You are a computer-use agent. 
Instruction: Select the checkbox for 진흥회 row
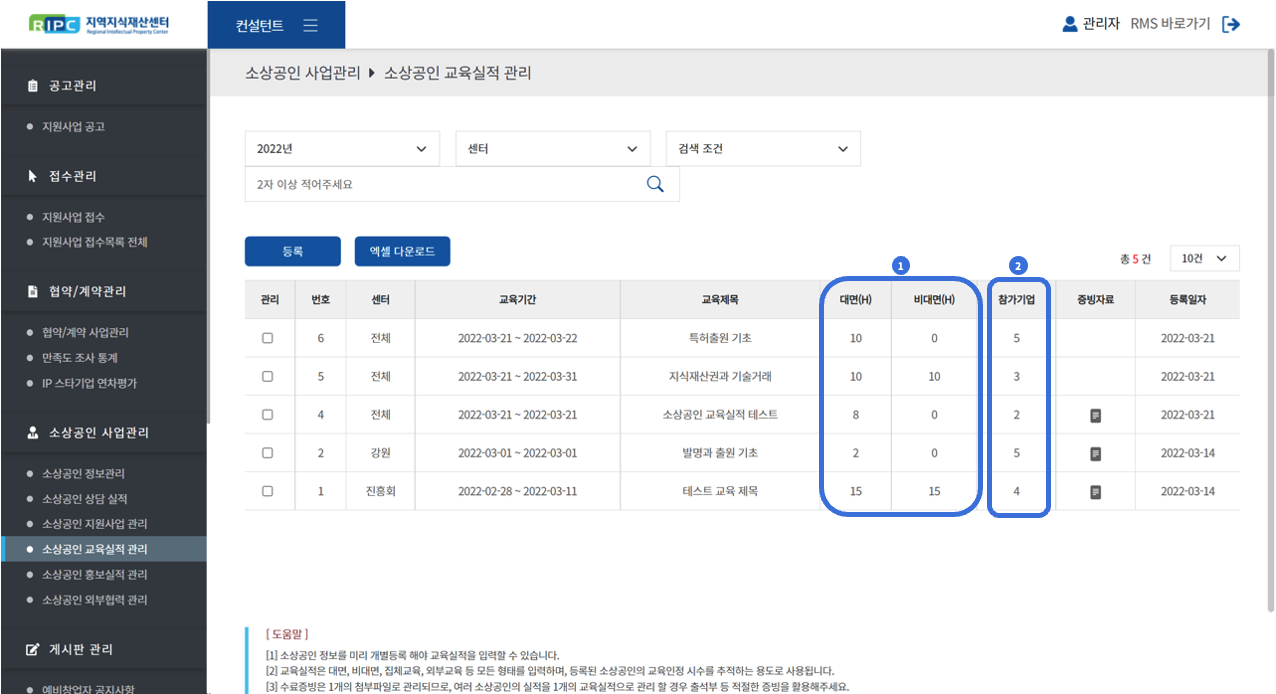267,491
